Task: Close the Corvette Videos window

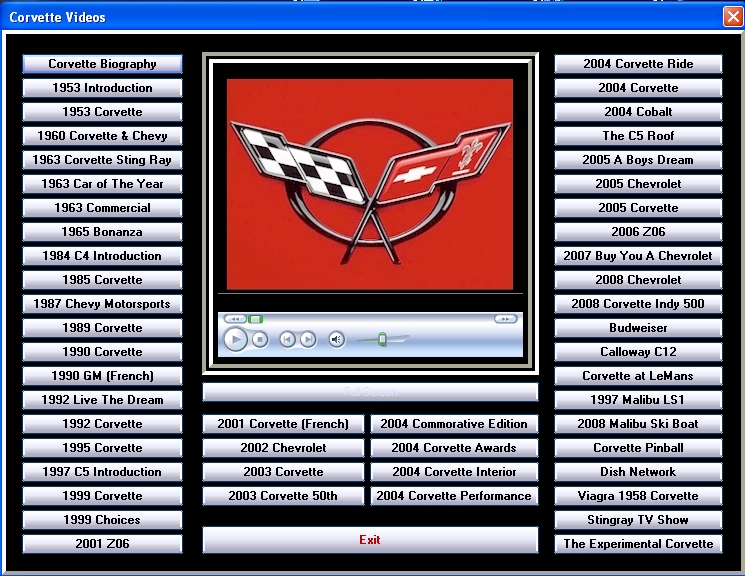Action: point(733,17)
